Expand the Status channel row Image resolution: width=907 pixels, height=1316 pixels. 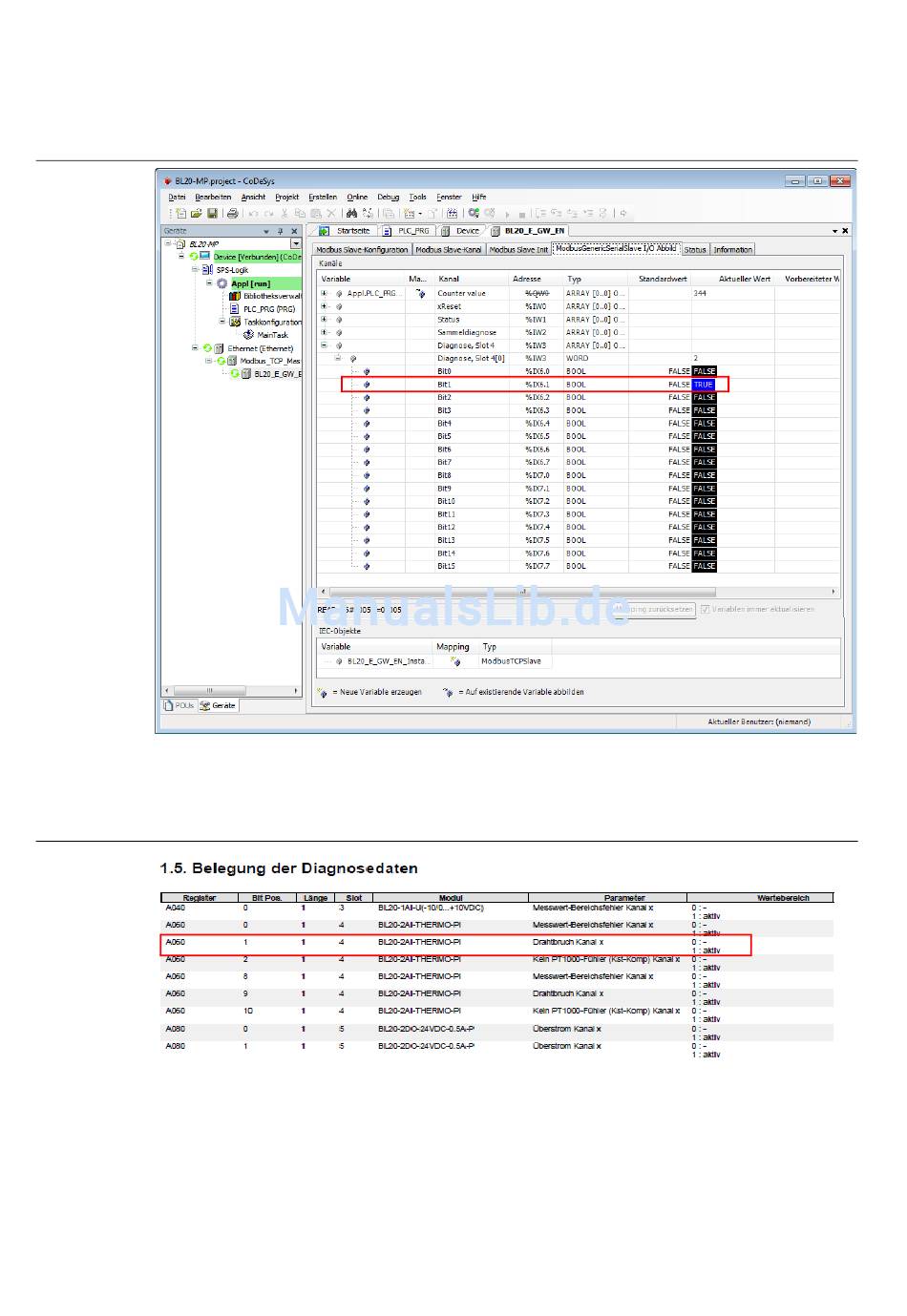(x=325, y=320)
